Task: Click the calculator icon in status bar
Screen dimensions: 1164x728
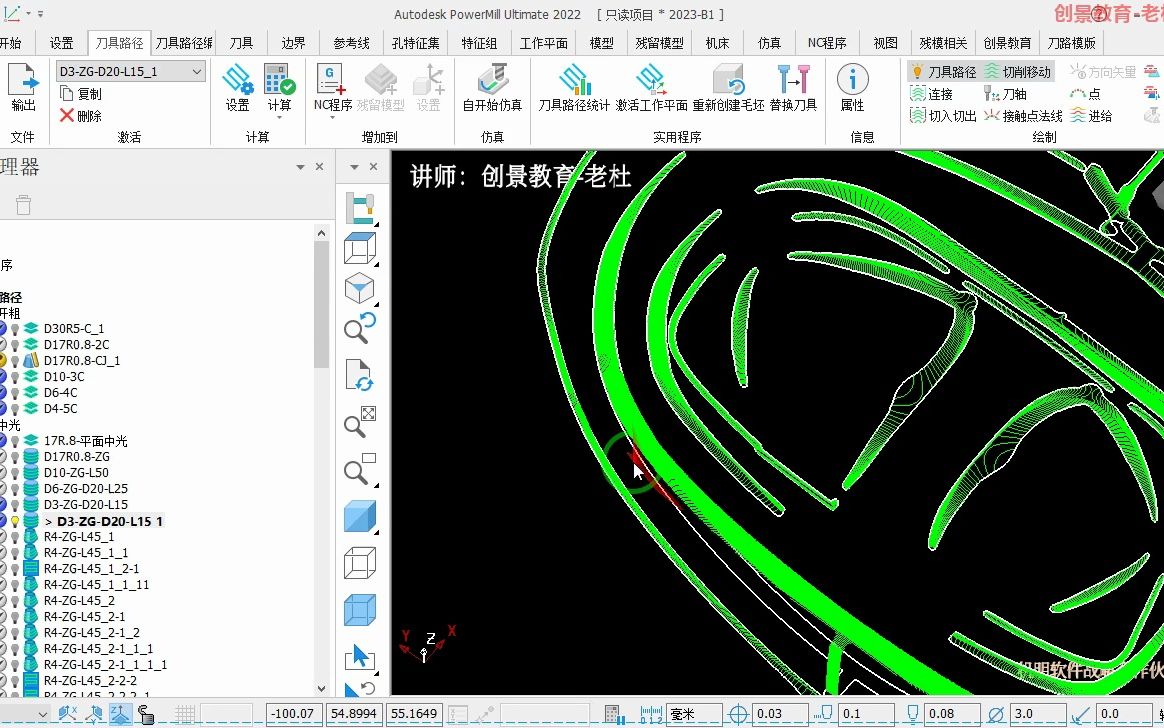Action: tap(612, 714)
